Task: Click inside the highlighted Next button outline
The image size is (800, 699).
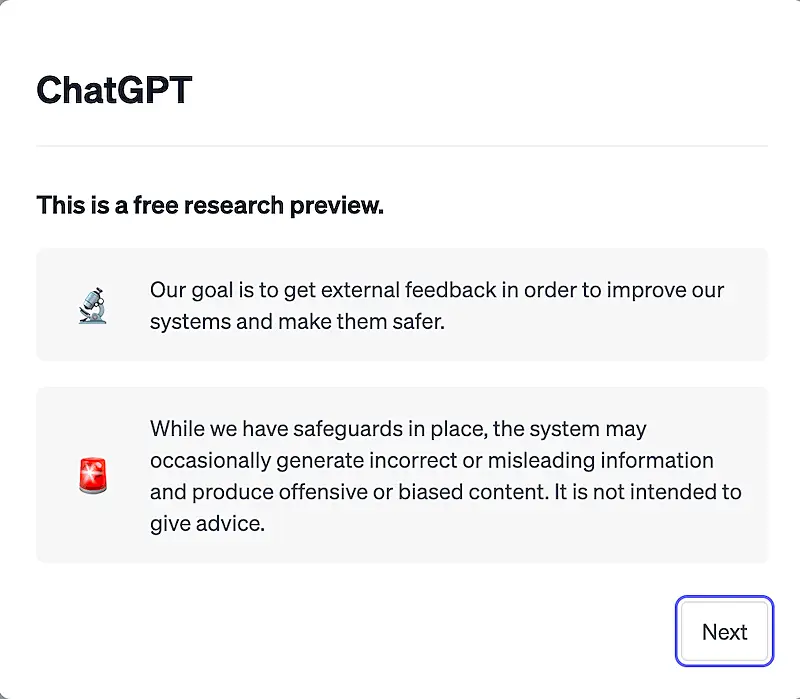Action: click(x=723, y=631)
